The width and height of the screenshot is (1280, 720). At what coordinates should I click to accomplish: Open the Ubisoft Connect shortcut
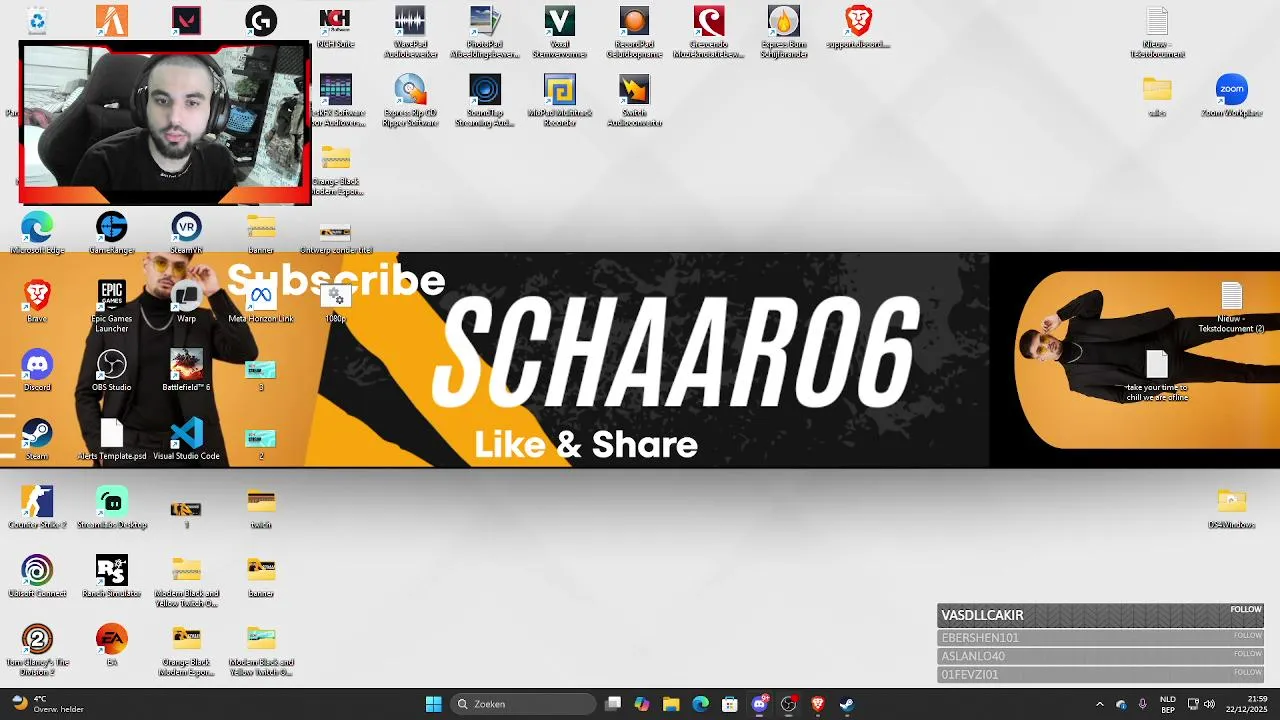pos(37,577)
